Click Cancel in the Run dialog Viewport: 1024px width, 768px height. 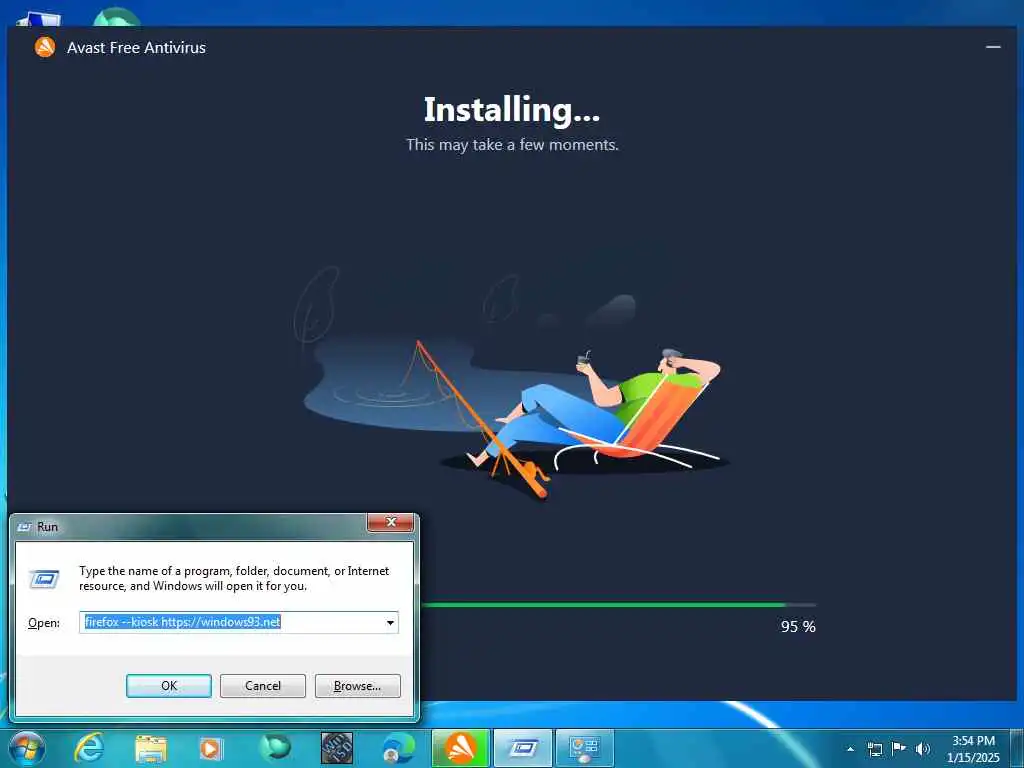point(263,686)
